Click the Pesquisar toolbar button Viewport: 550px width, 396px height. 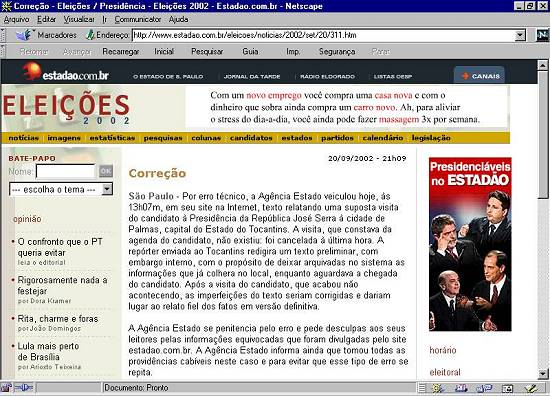pos(207,52)
